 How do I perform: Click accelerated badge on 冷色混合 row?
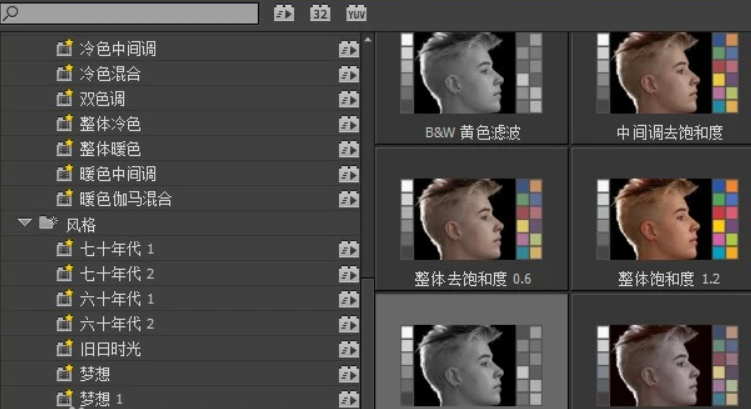[349, 74]
